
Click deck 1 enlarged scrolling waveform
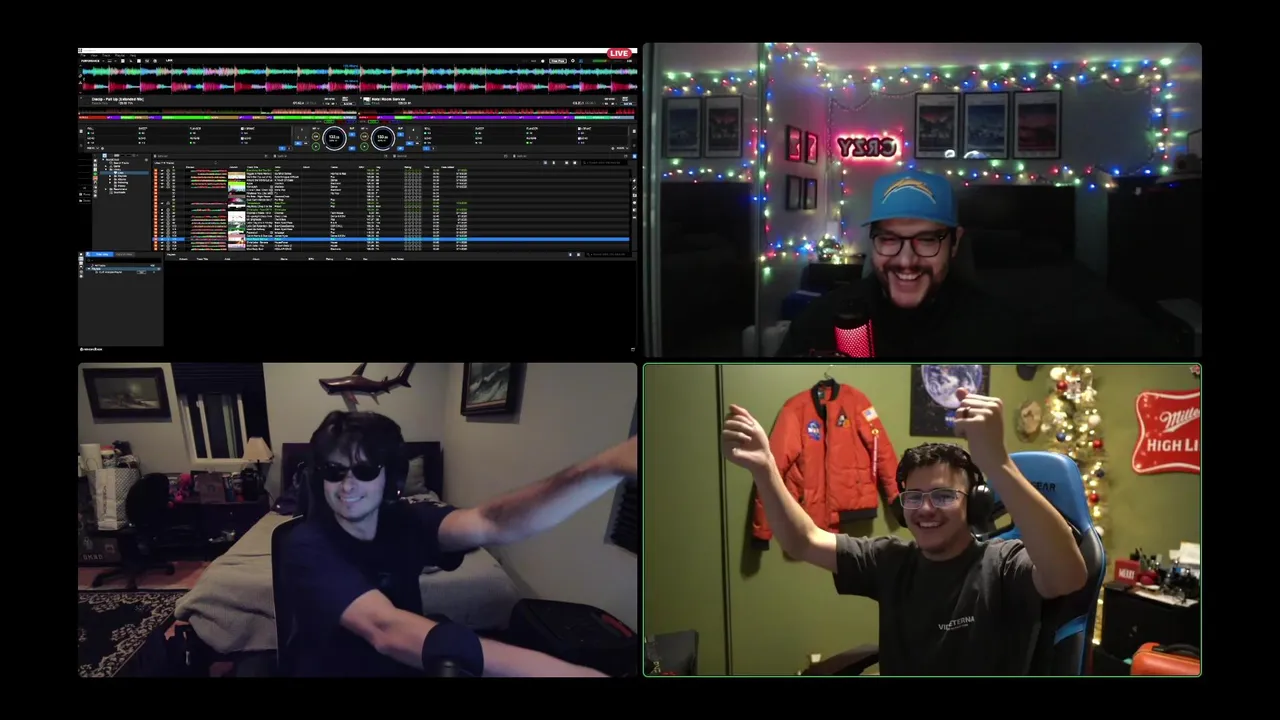358,71
